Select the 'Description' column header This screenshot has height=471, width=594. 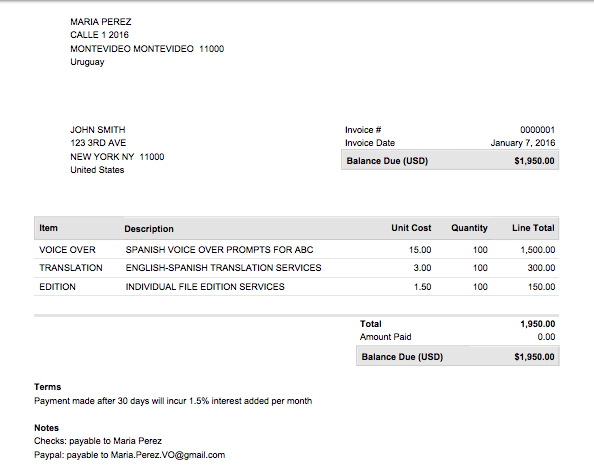point(149,229)
